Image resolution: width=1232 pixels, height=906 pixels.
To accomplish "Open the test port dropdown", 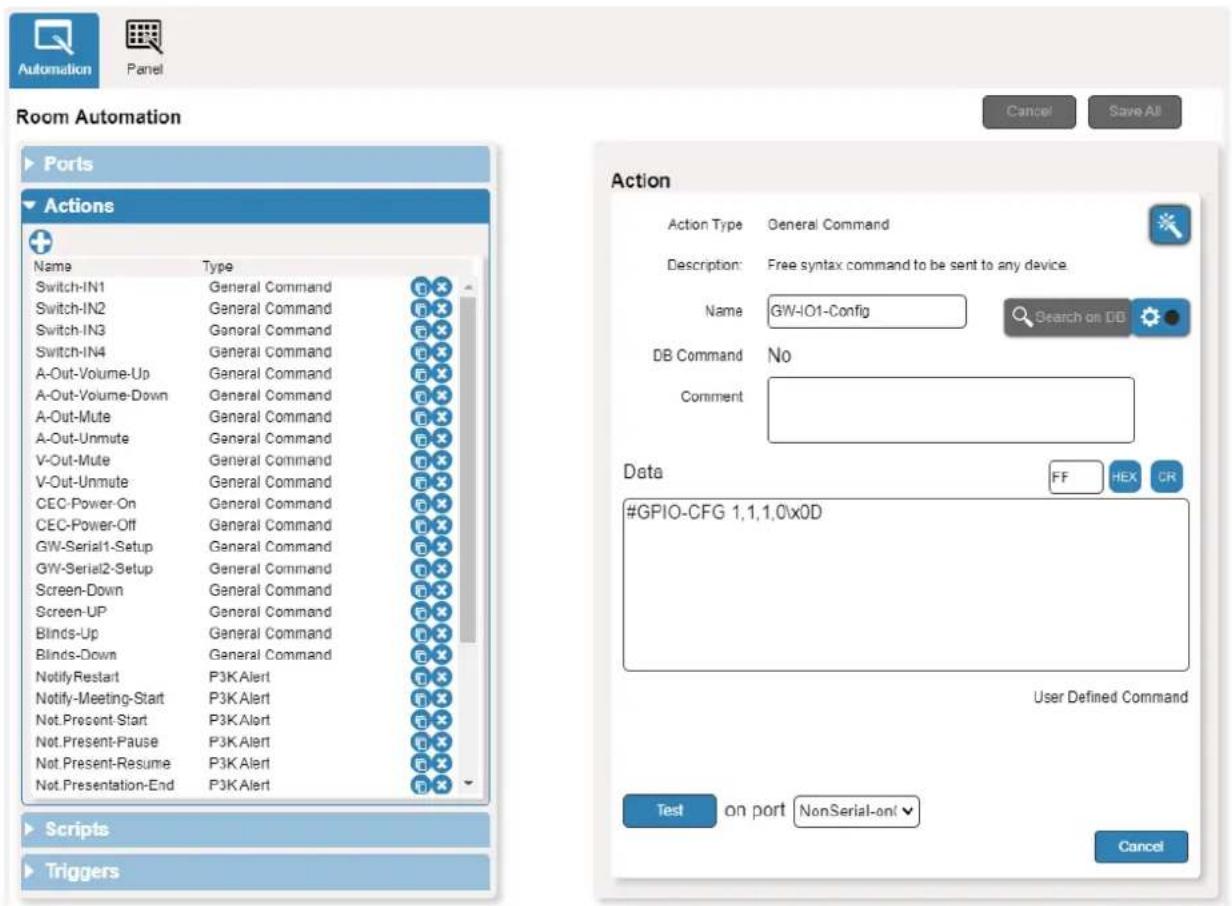I will (856, 812).
